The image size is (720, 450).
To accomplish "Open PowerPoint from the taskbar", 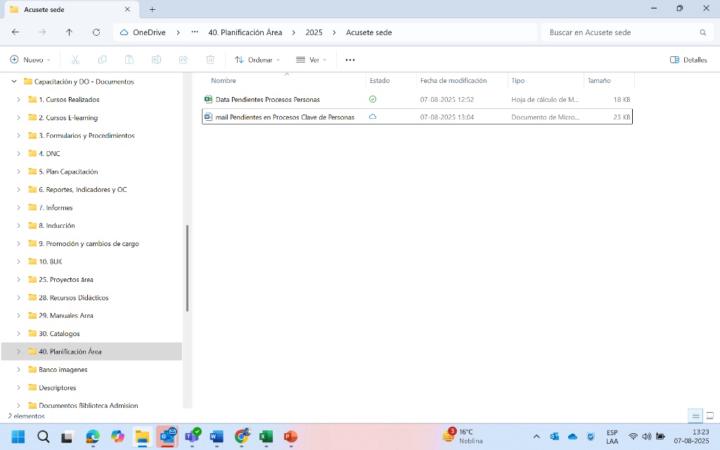I will [x=291, y=437].
